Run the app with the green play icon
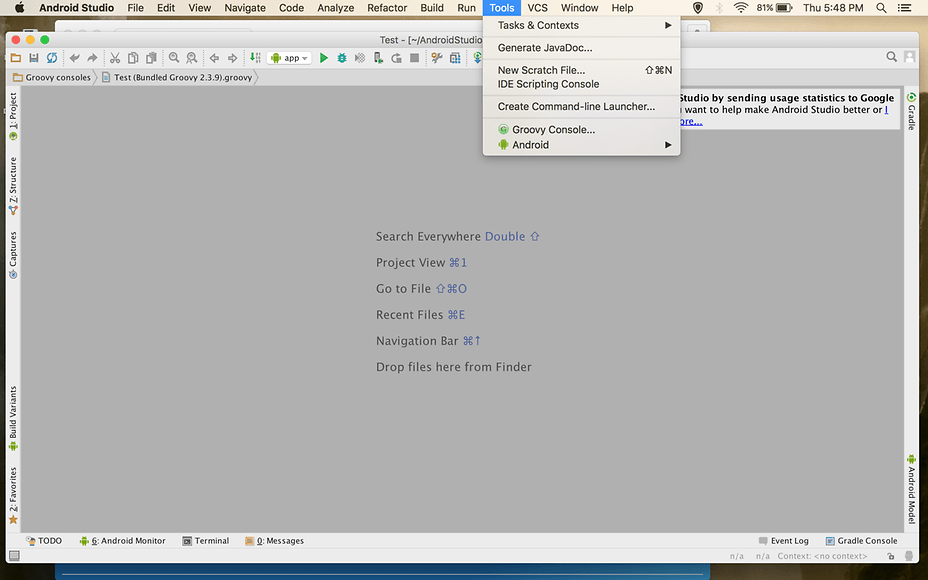928x580 pixels. tap(324, 57)
